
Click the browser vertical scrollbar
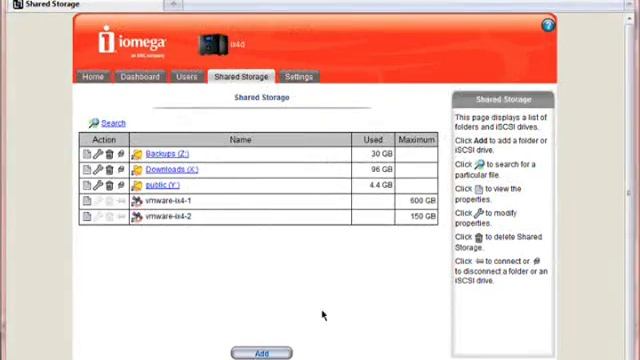tap(629, 188)
